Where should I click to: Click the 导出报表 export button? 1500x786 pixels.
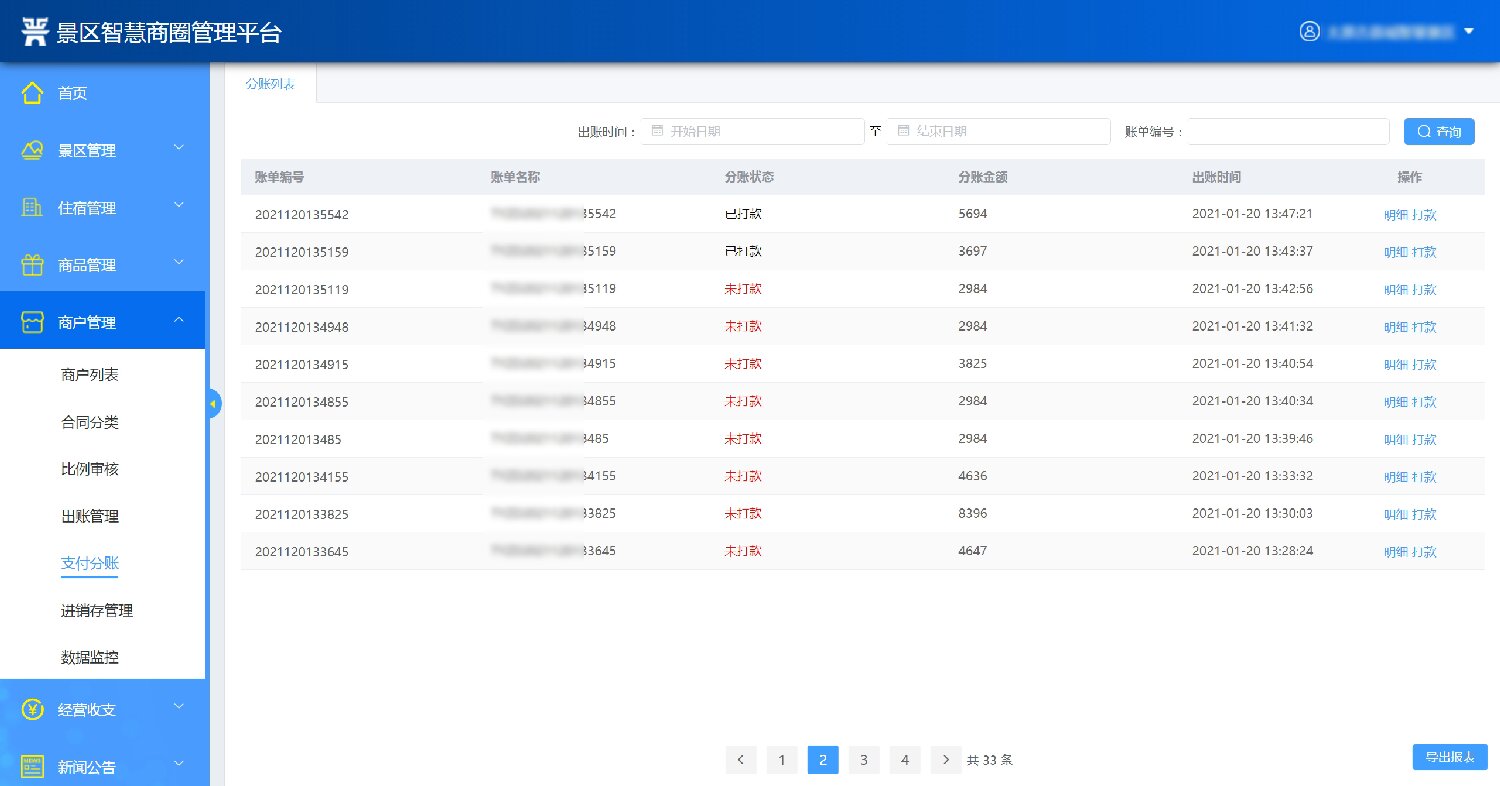tap(1449, 757)
